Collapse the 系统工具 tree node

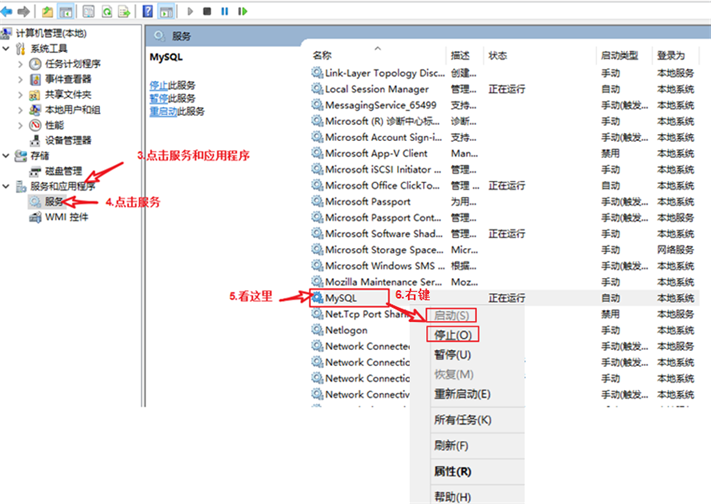[8, 48]
